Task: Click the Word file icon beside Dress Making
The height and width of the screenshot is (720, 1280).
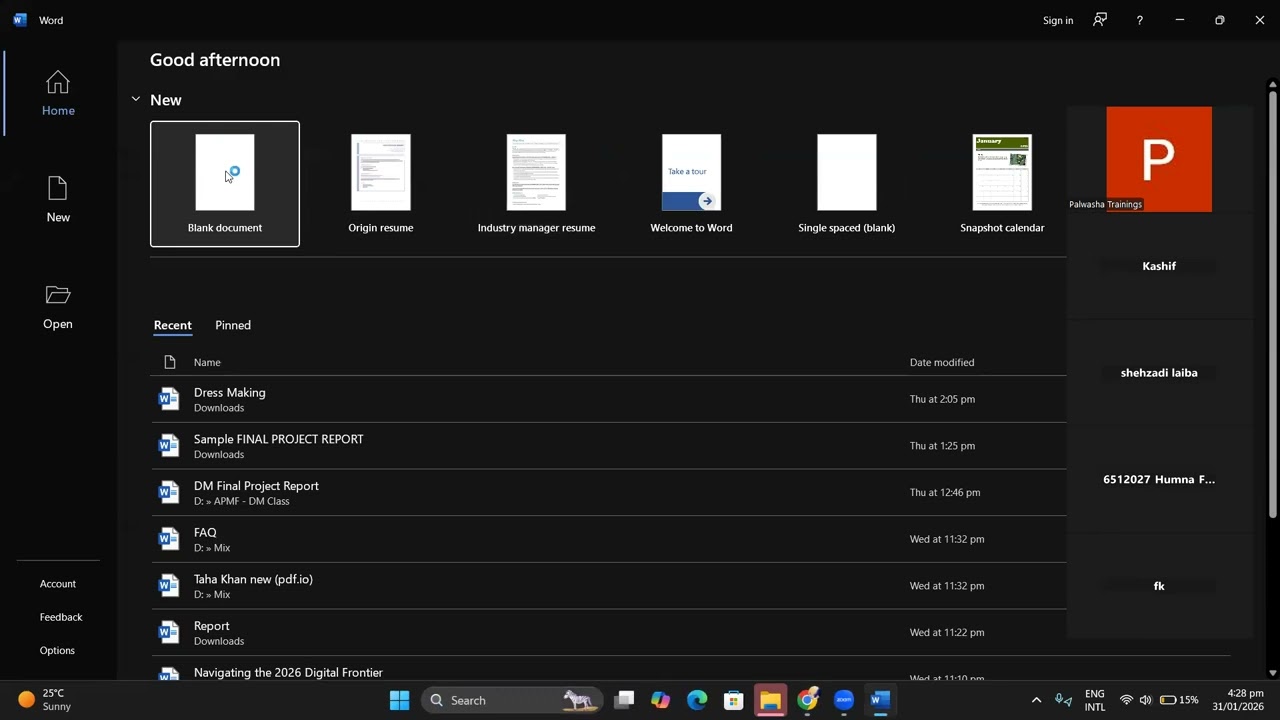Action: pos(169,399)
